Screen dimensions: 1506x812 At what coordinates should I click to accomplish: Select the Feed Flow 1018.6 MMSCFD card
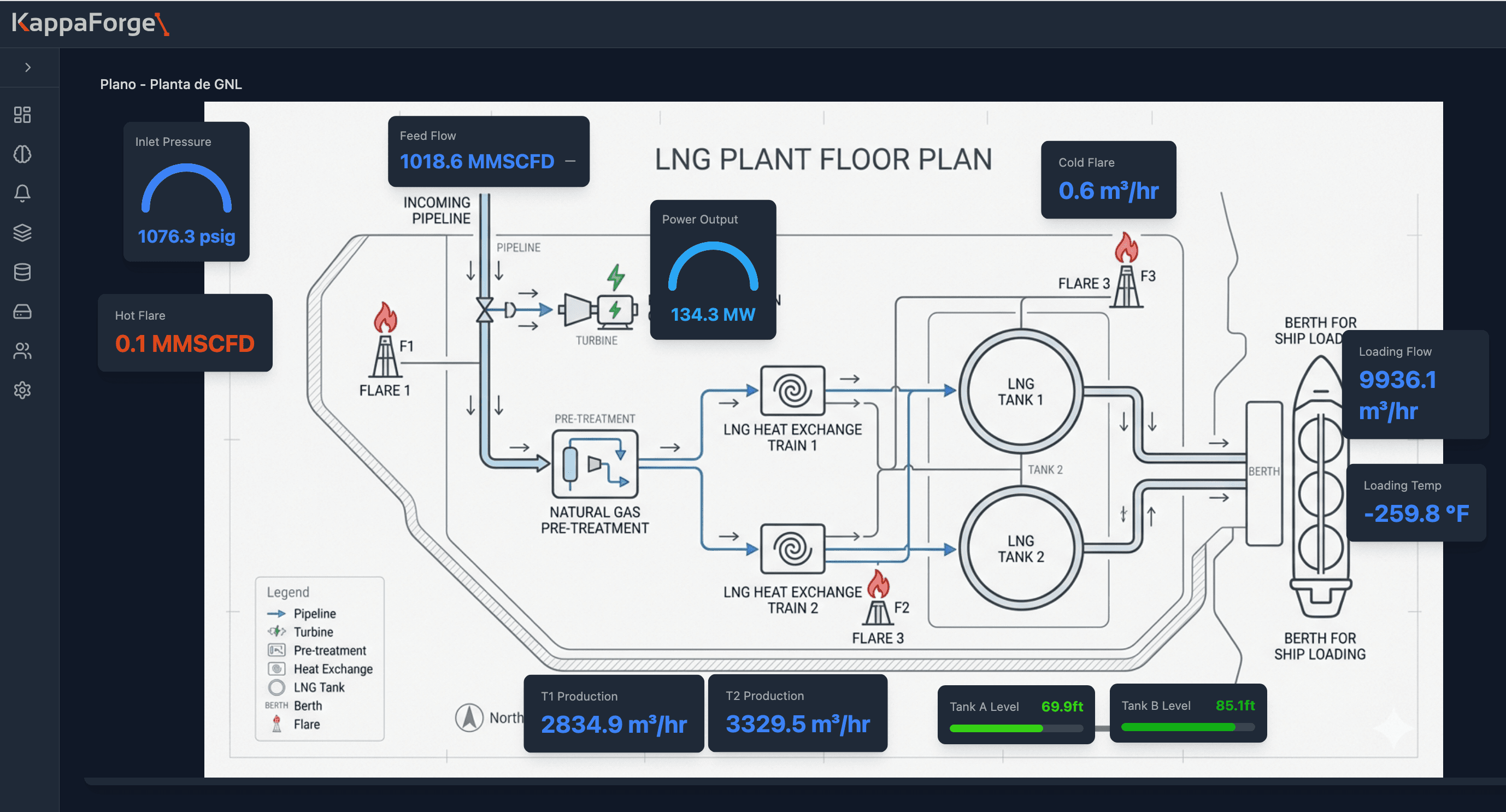(489, 151)
